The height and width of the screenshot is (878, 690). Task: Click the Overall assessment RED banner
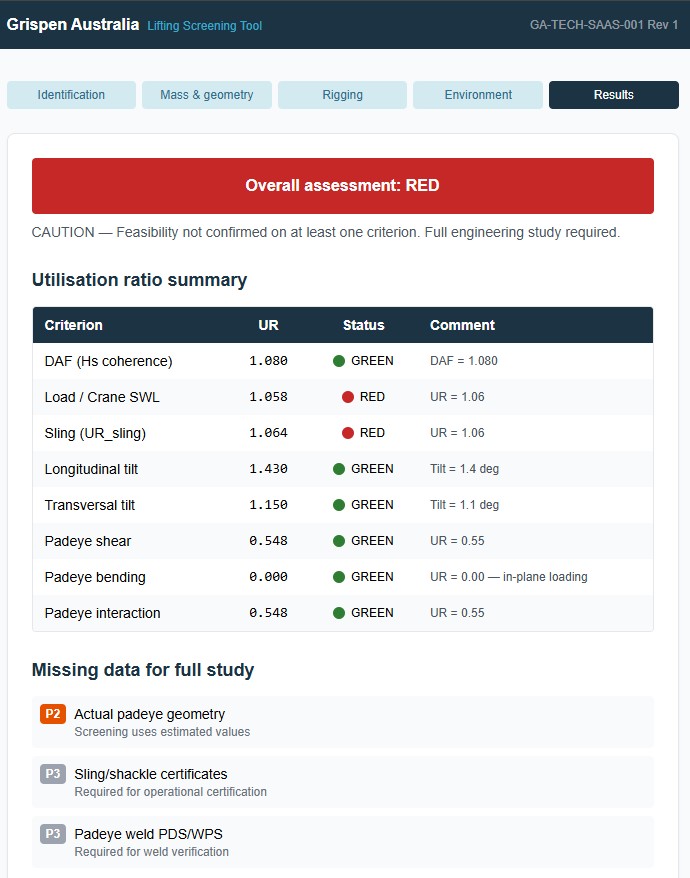pos(343,186)
